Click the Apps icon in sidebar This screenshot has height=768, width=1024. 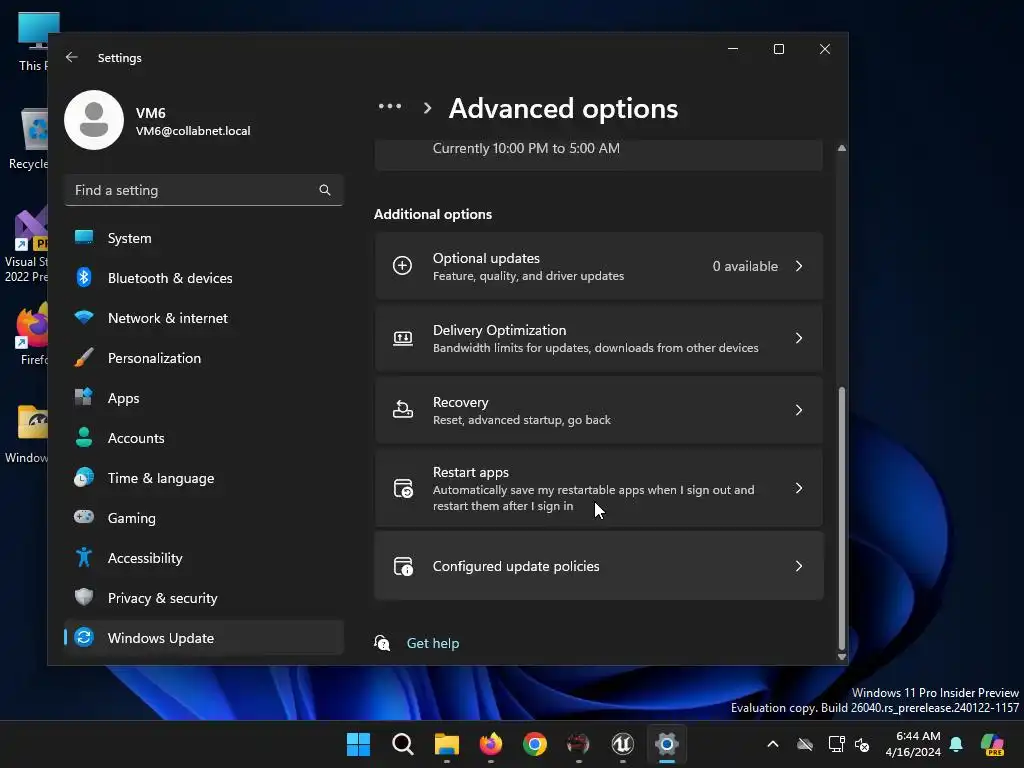84,397
